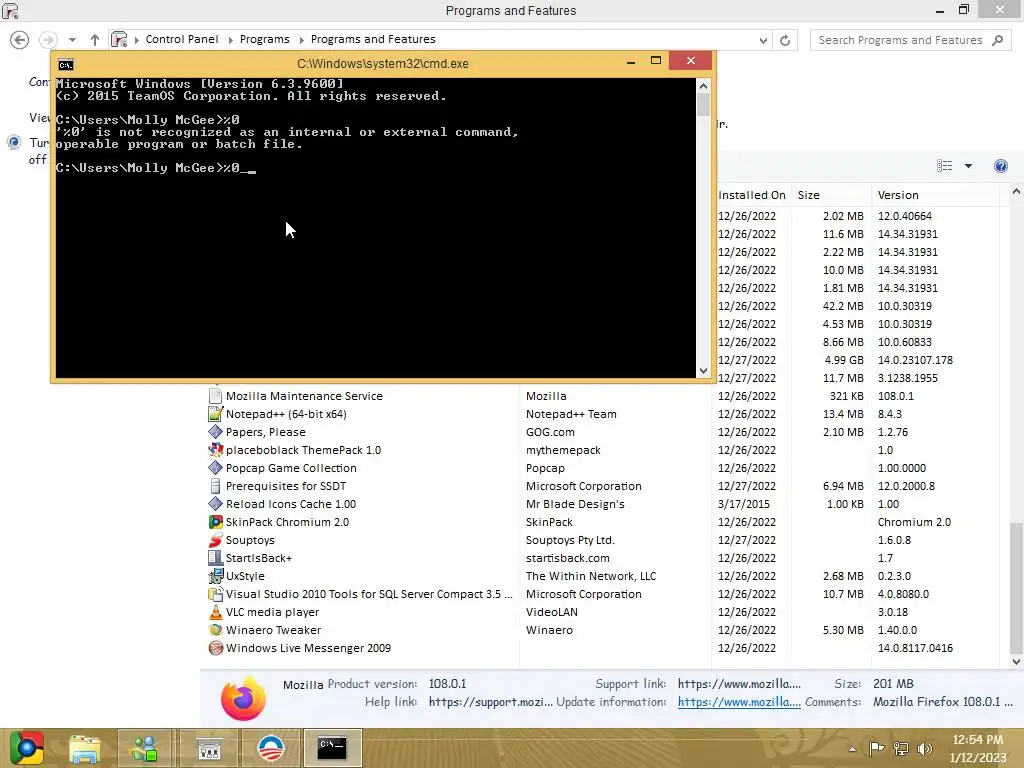
Task: Click the Notepad++ program icon
Action: [216, 414]
